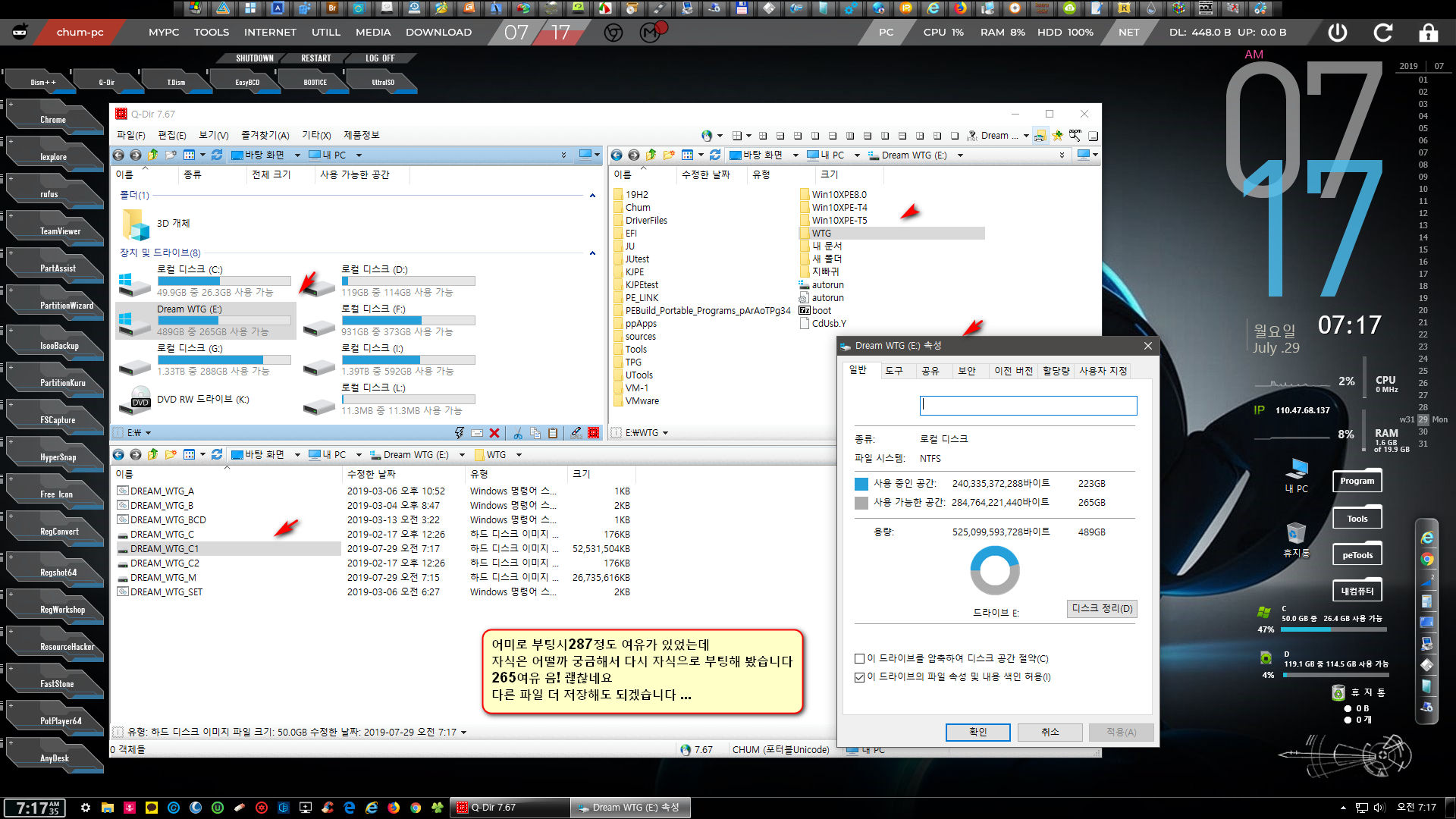Click red select-all icon in pane toolbar
Image resolution: width=1456 pixels, height=819 pixels.
pos(594,433)
